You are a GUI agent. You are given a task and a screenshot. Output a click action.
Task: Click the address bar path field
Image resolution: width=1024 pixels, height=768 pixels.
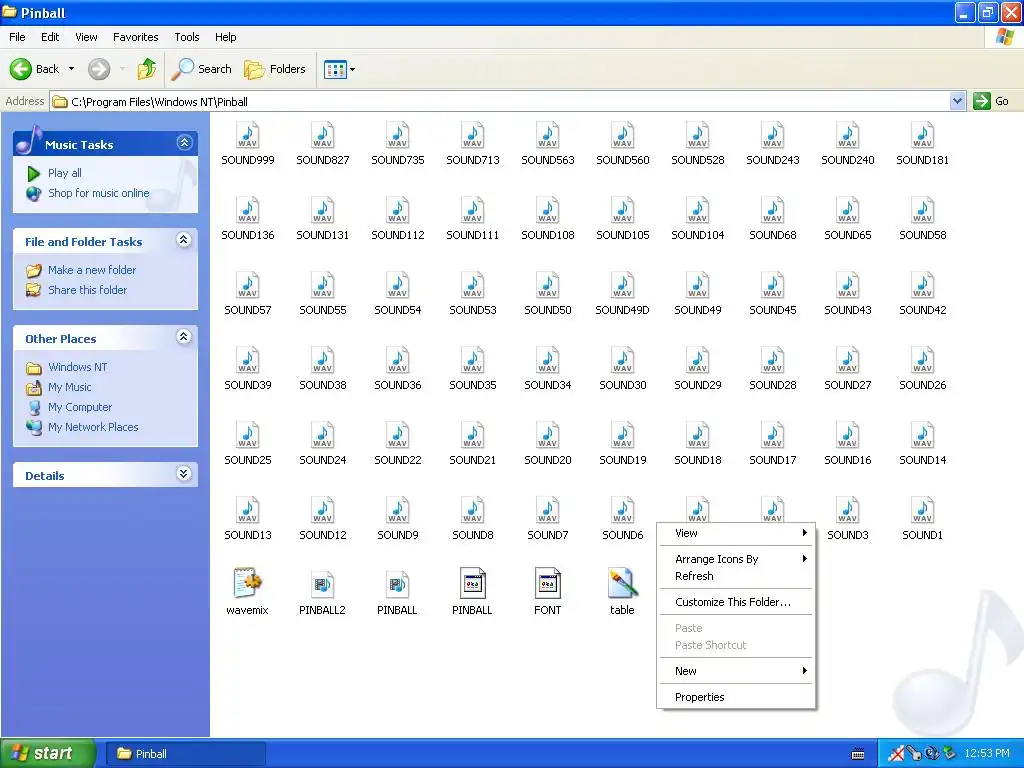(501, 101)
